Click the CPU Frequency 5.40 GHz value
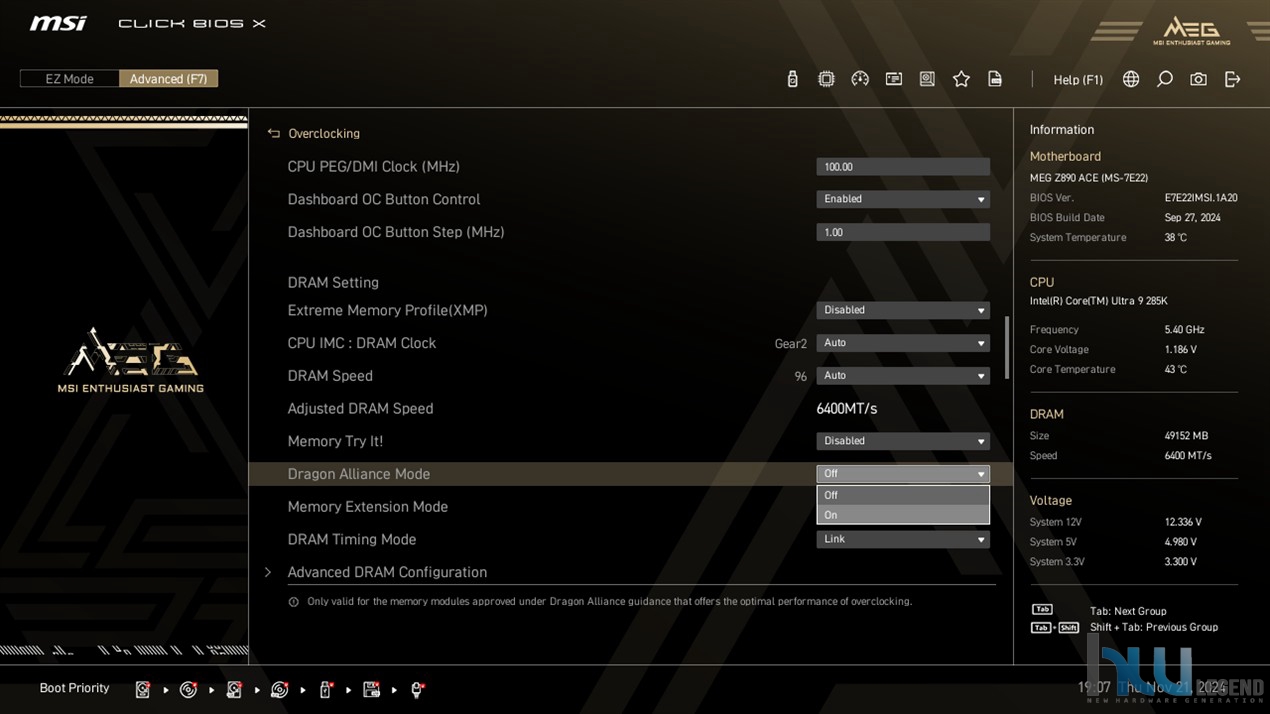Image resolution: width=1270 pixels, height=714 pixels. pyautogui.click(x=1184, y=330)
